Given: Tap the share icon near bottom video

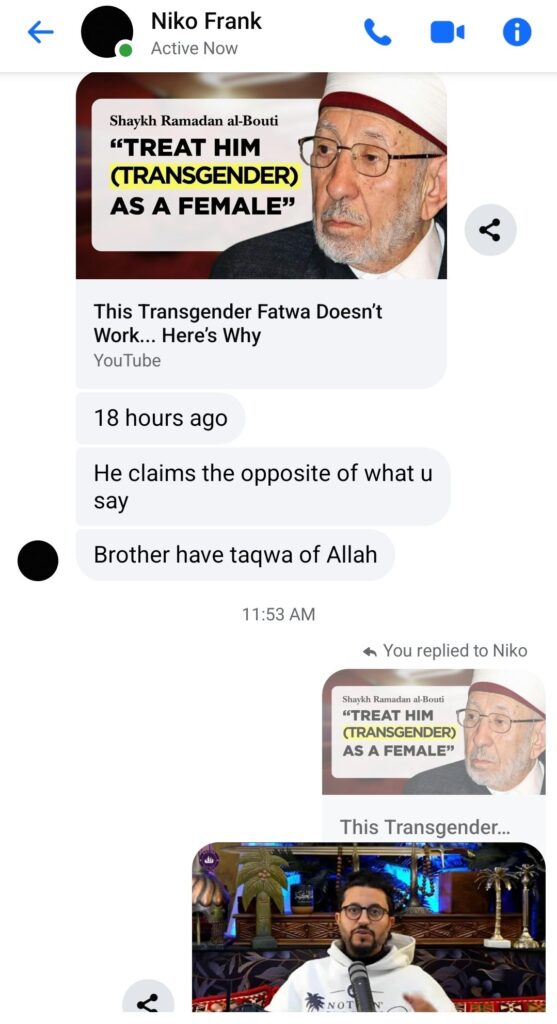Looking at the screenshot, I should click(148, 1000).
